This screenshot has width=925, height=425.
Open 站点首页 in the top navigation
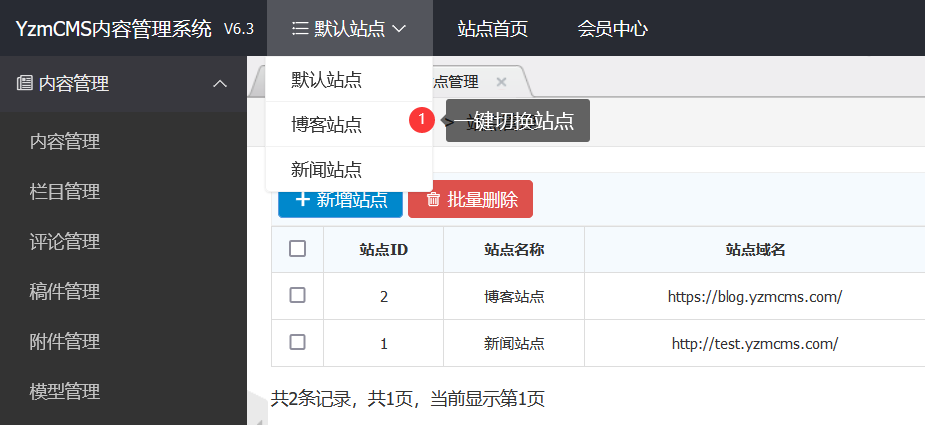click(x=492, y=29)
